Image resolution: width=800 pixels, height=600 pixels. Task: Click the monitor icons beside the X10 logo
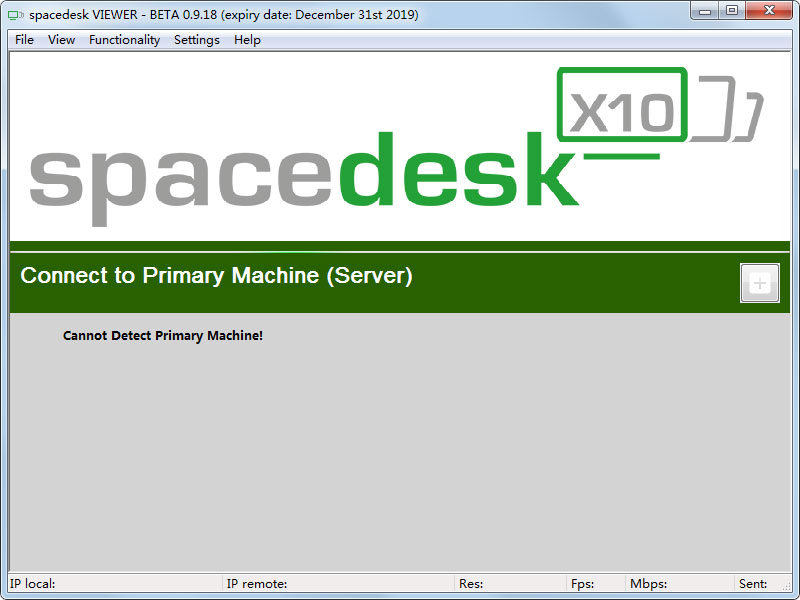[x=720, y=110]
